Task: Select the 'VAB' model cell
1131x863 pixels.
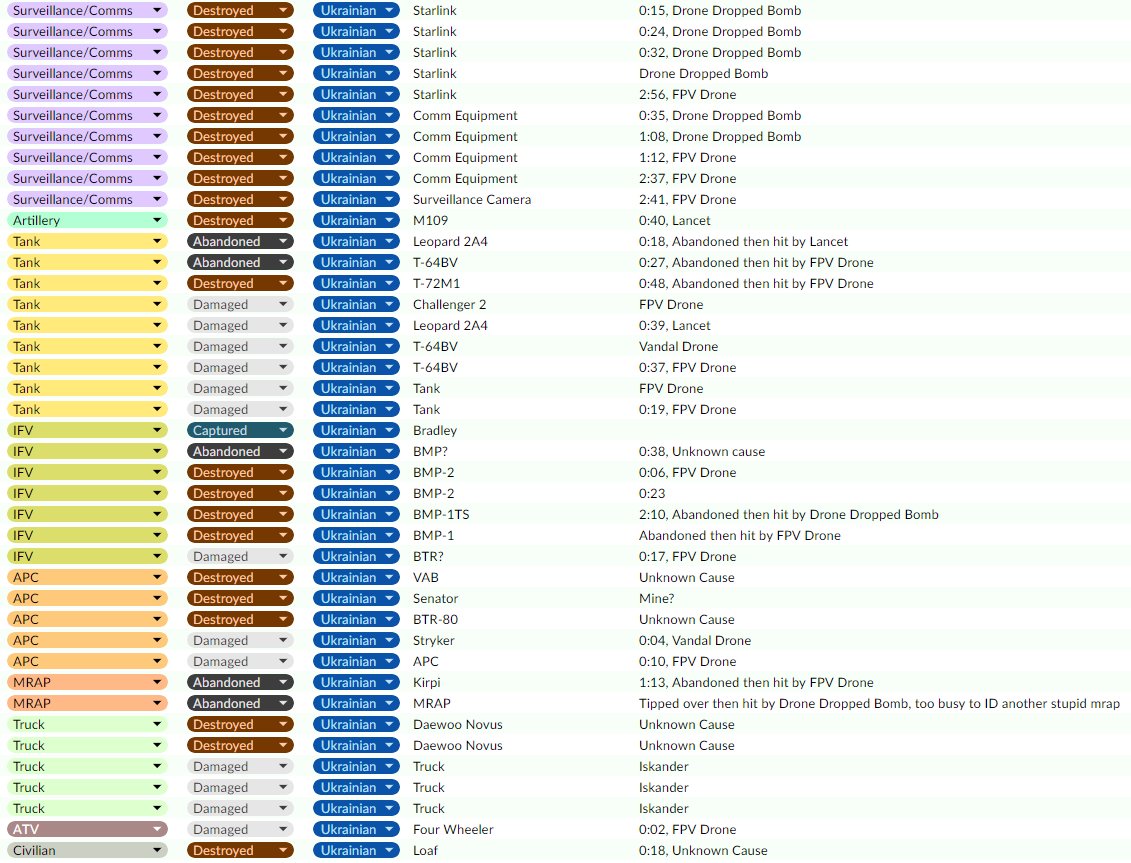Action: point(426,577)
